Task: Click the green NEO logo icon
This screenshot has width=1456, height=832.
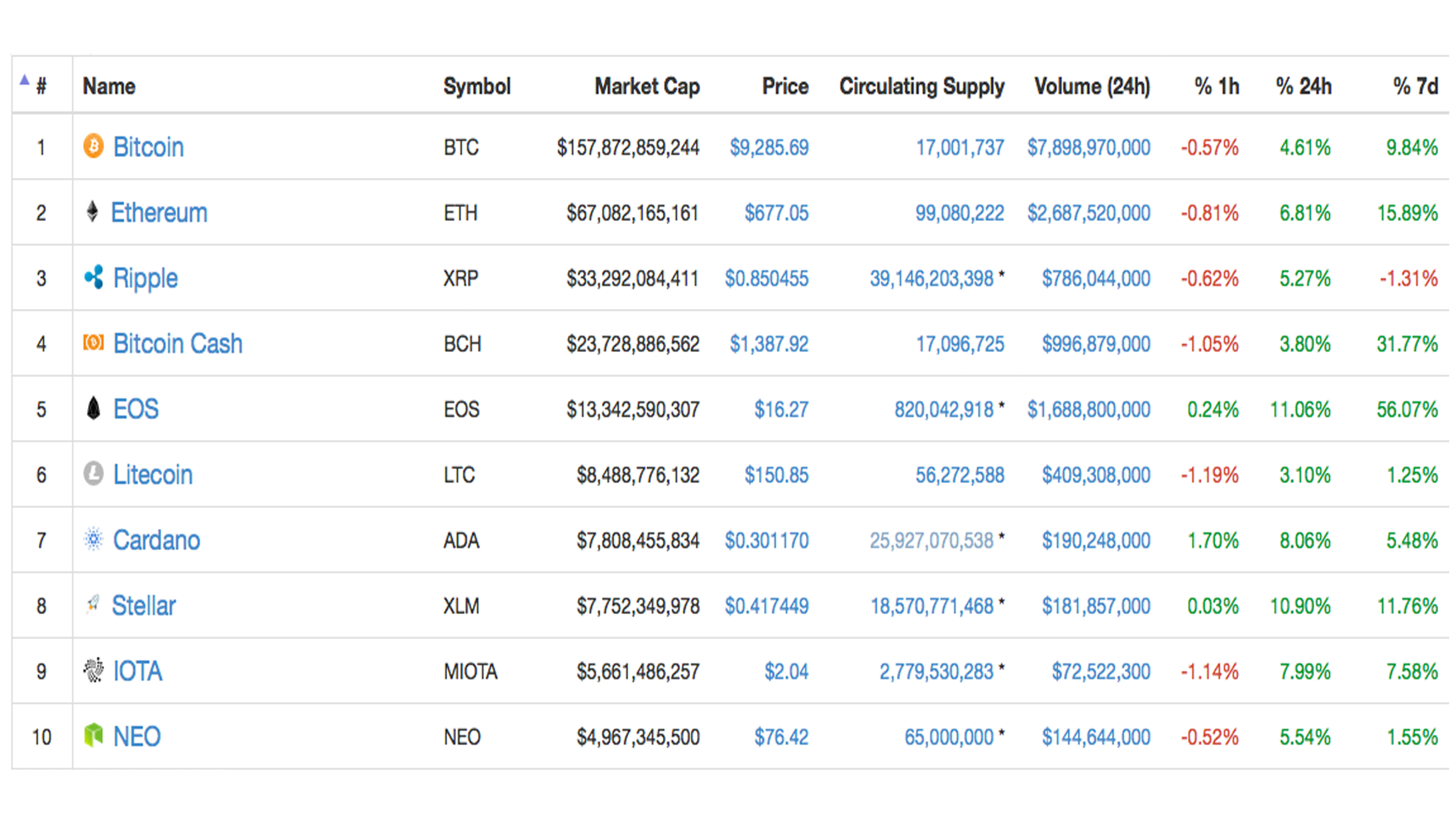Action: (94, 735)
